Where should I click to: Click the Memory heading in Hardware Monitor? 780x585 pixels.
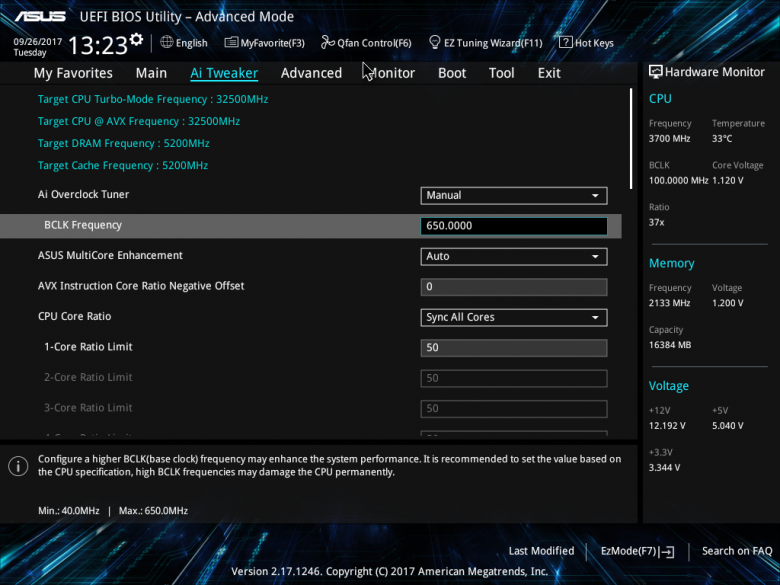point(672,263)
